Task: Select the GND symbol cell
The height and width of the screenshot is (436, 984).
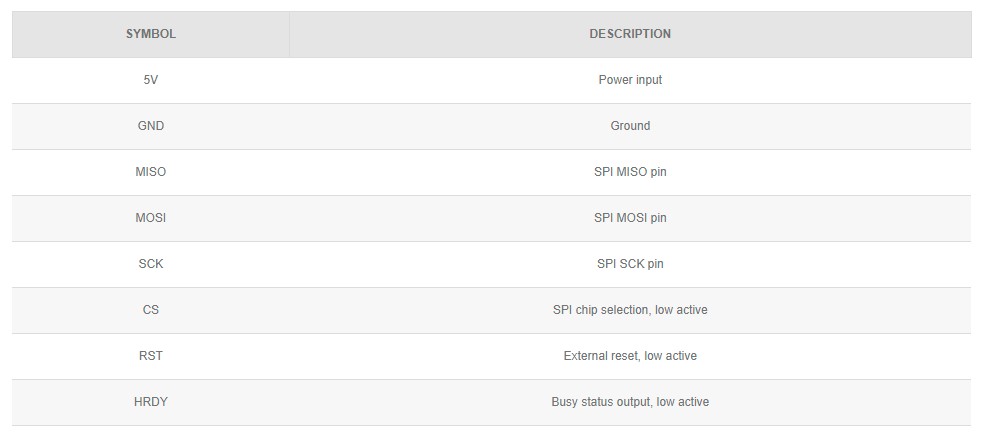Action: tap(150, 126)
